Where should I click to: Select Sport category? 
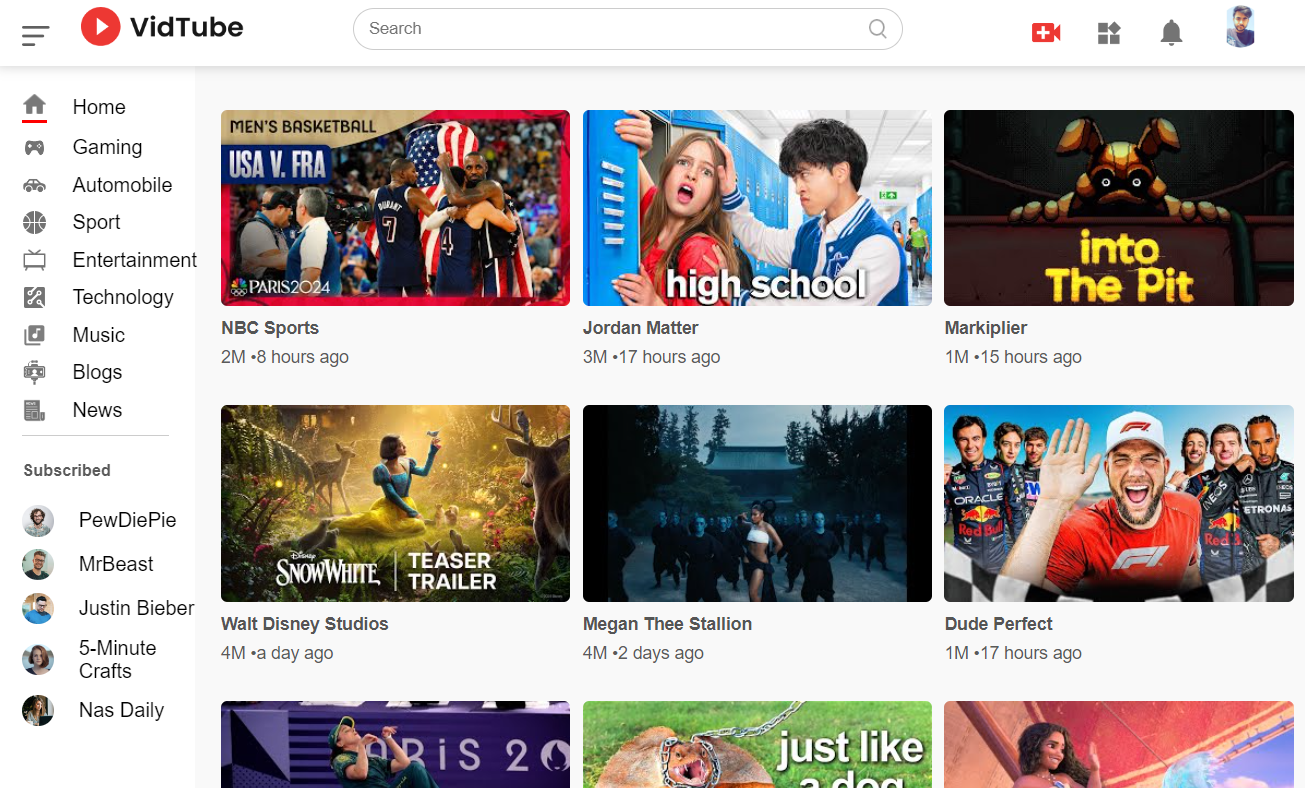[x=96, y=222]
